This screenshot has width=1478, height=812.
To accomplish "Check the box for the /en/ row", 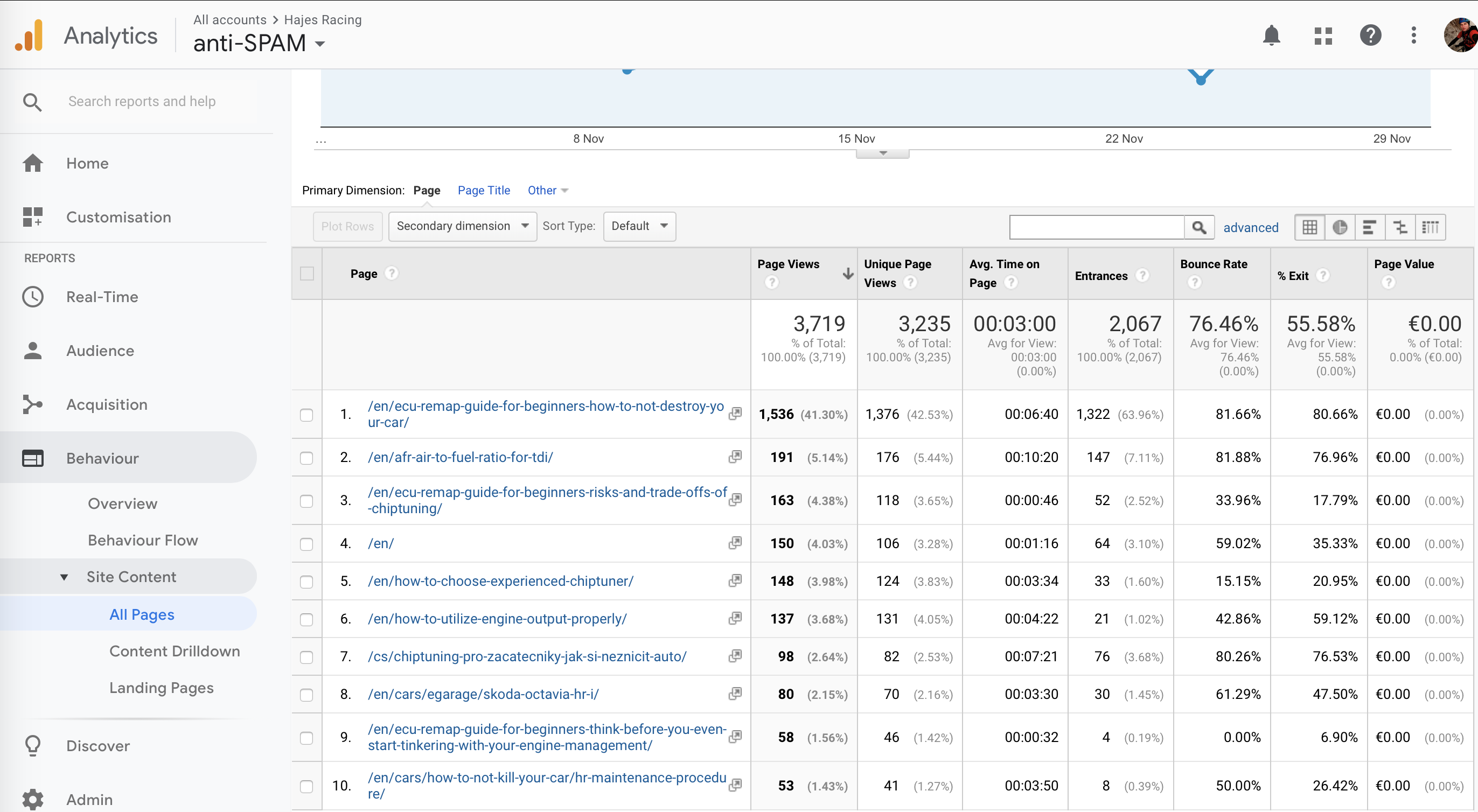I will (x=306, y=544).
